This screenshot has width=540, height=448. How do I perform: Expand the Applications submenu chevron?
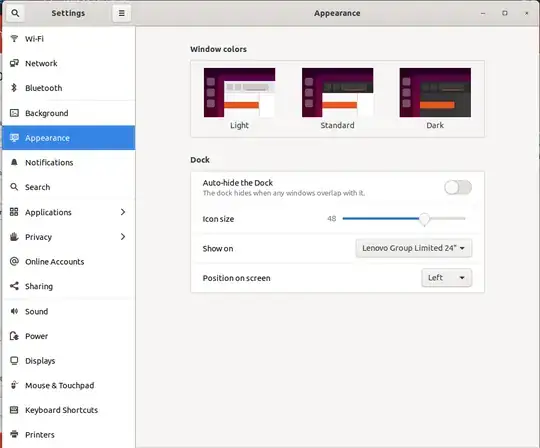(123, 212)
